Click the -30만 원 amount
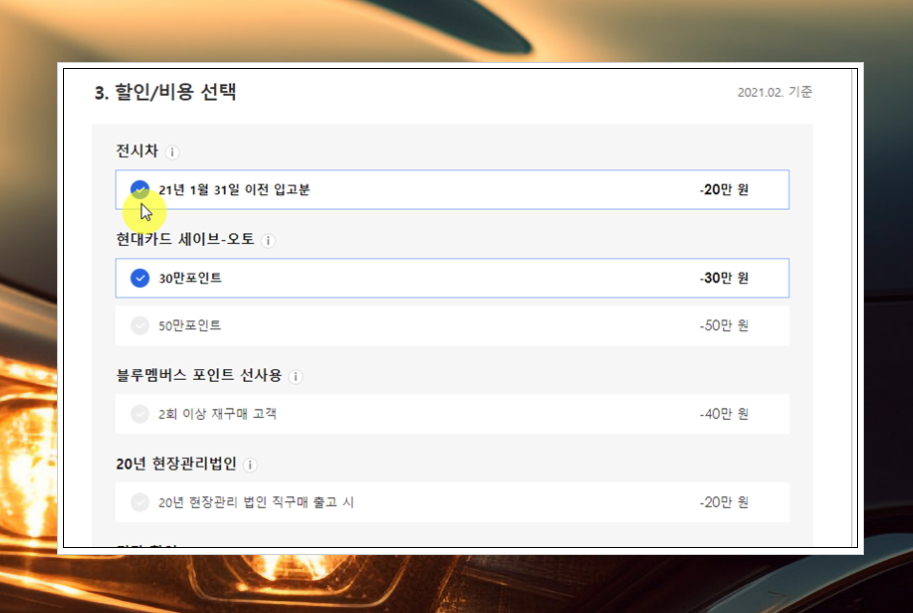This screenshot has width=913, height=613. 724,278
